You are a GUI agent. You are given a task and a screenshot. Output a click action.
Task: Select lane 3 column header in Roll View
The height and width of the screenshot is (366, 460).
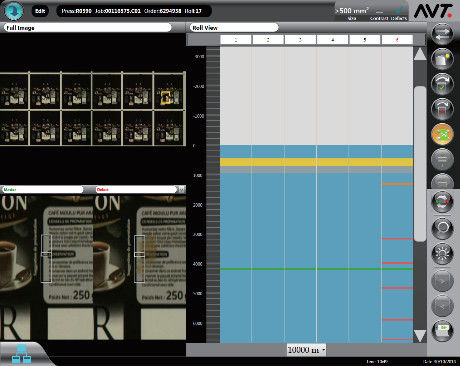point(300,40)
